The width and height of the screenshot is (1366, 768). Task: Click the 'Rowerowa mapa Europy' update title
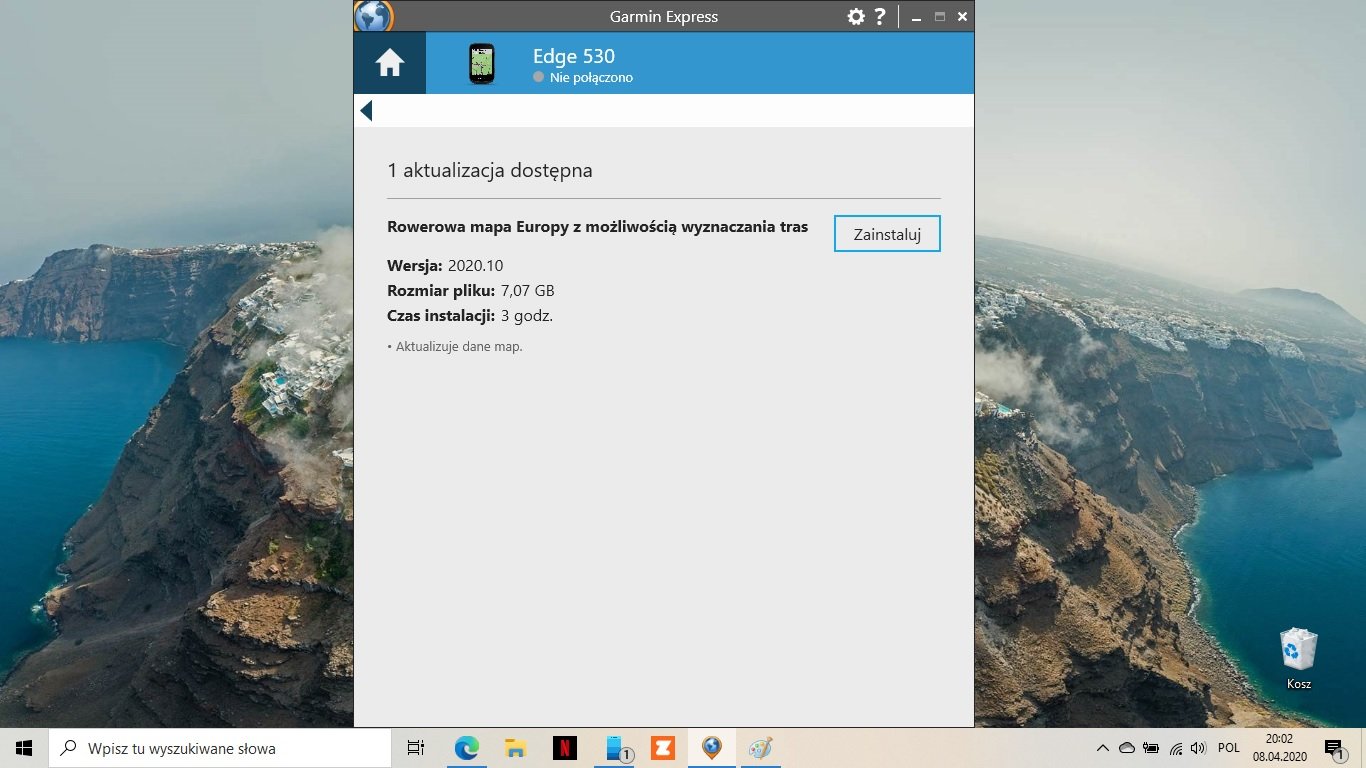pyautogui.click(x=597, y=227)
